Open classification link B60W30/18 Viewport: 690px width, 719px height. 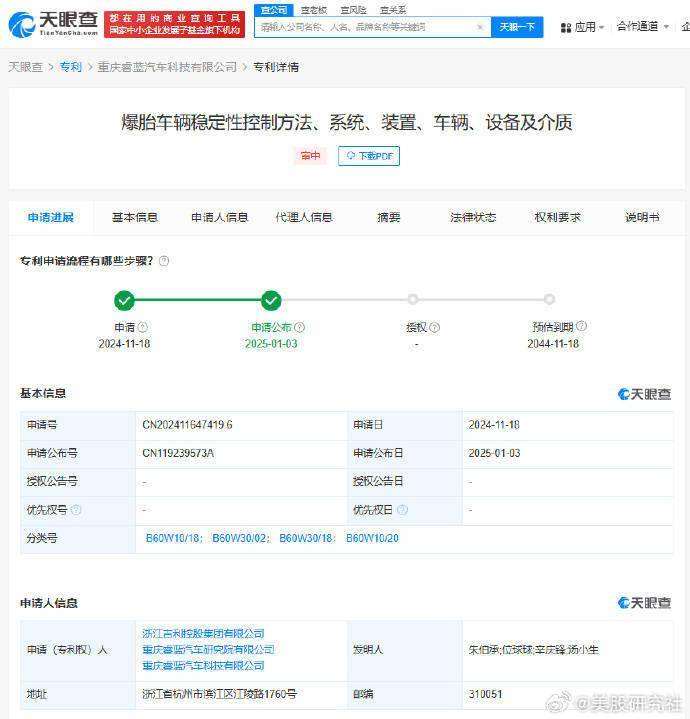point(307,538)
